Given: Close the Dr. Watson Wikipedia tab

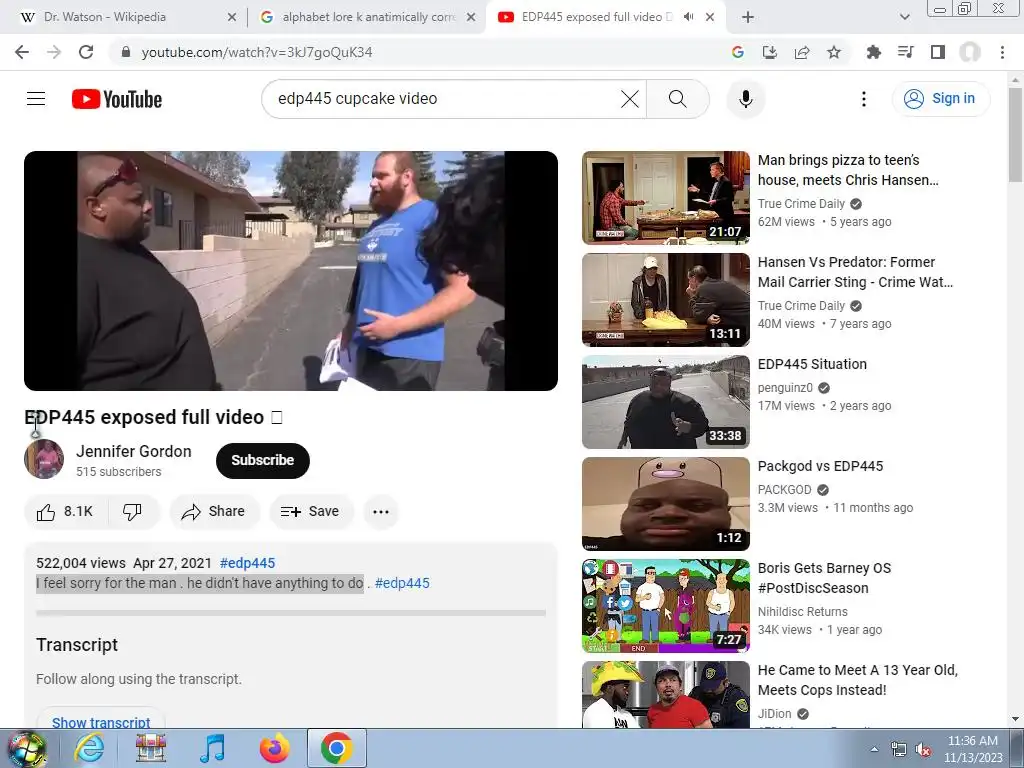Looking at the screenshot, I should (x=232, y=17).
